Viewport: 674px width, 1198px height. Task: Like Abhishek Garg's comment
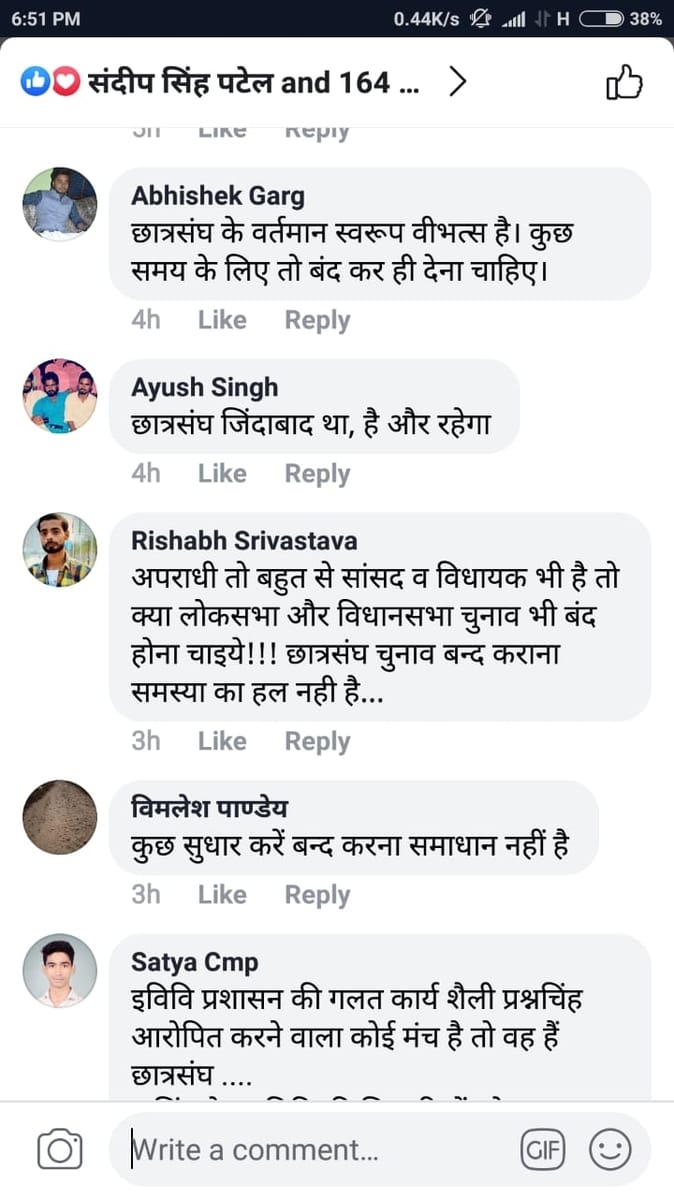click(x=222, y=320)
